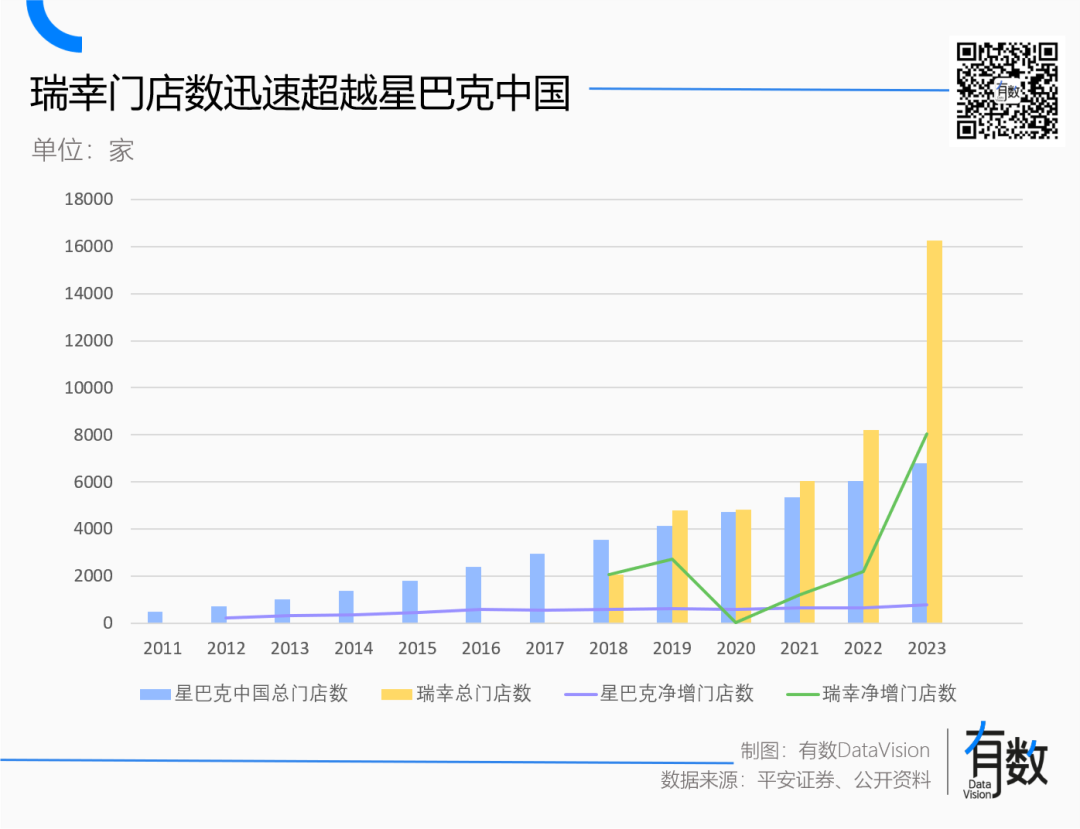Select the tall yellow 2023 瑞幸 bar
This screenshot has width=1080, height=829.
coord(934,430)
